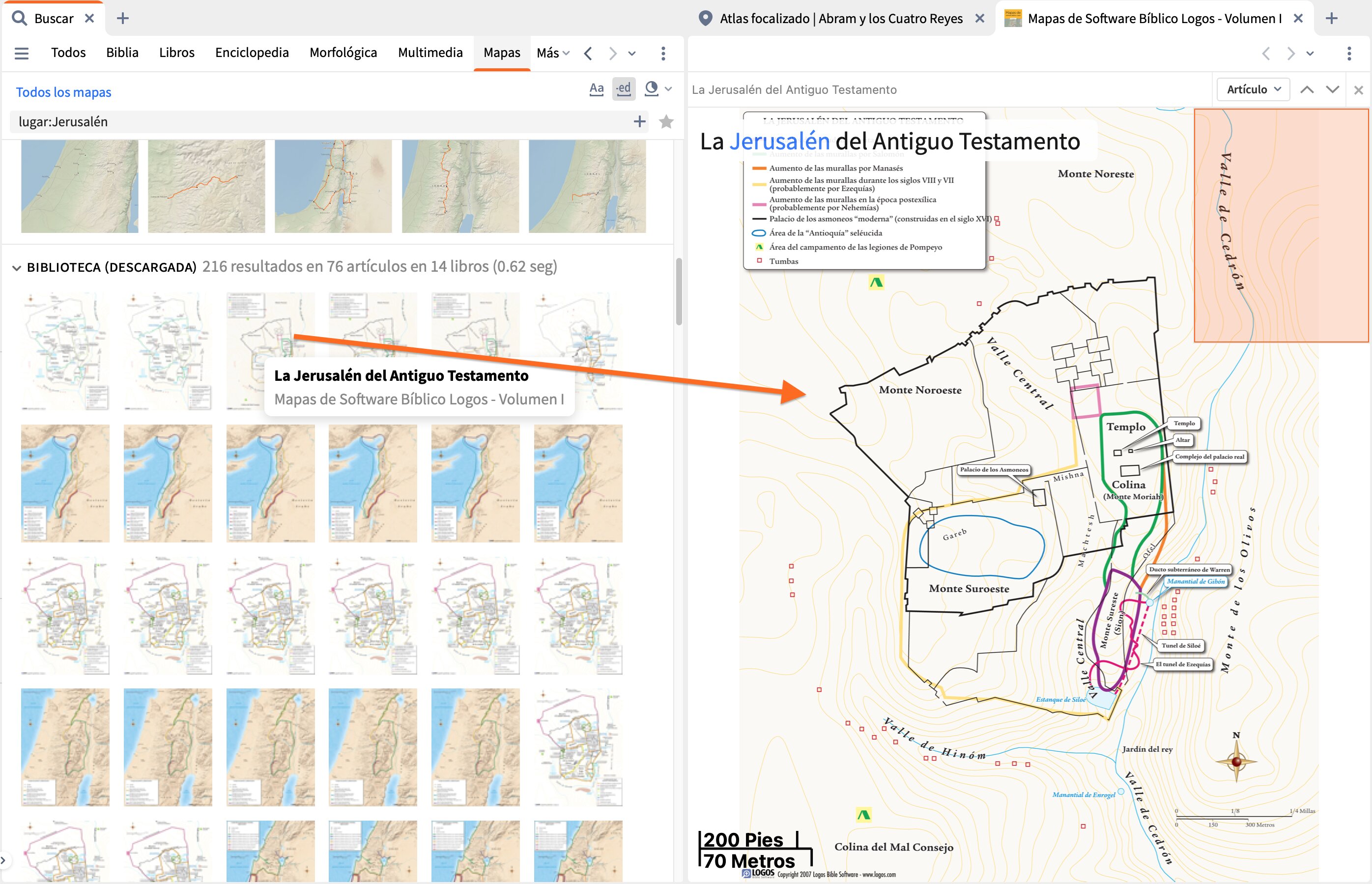The height and width of the screenshot is (884, 1372).
Task: Close the Atlas focalizado tab
Action: point(980,18)
